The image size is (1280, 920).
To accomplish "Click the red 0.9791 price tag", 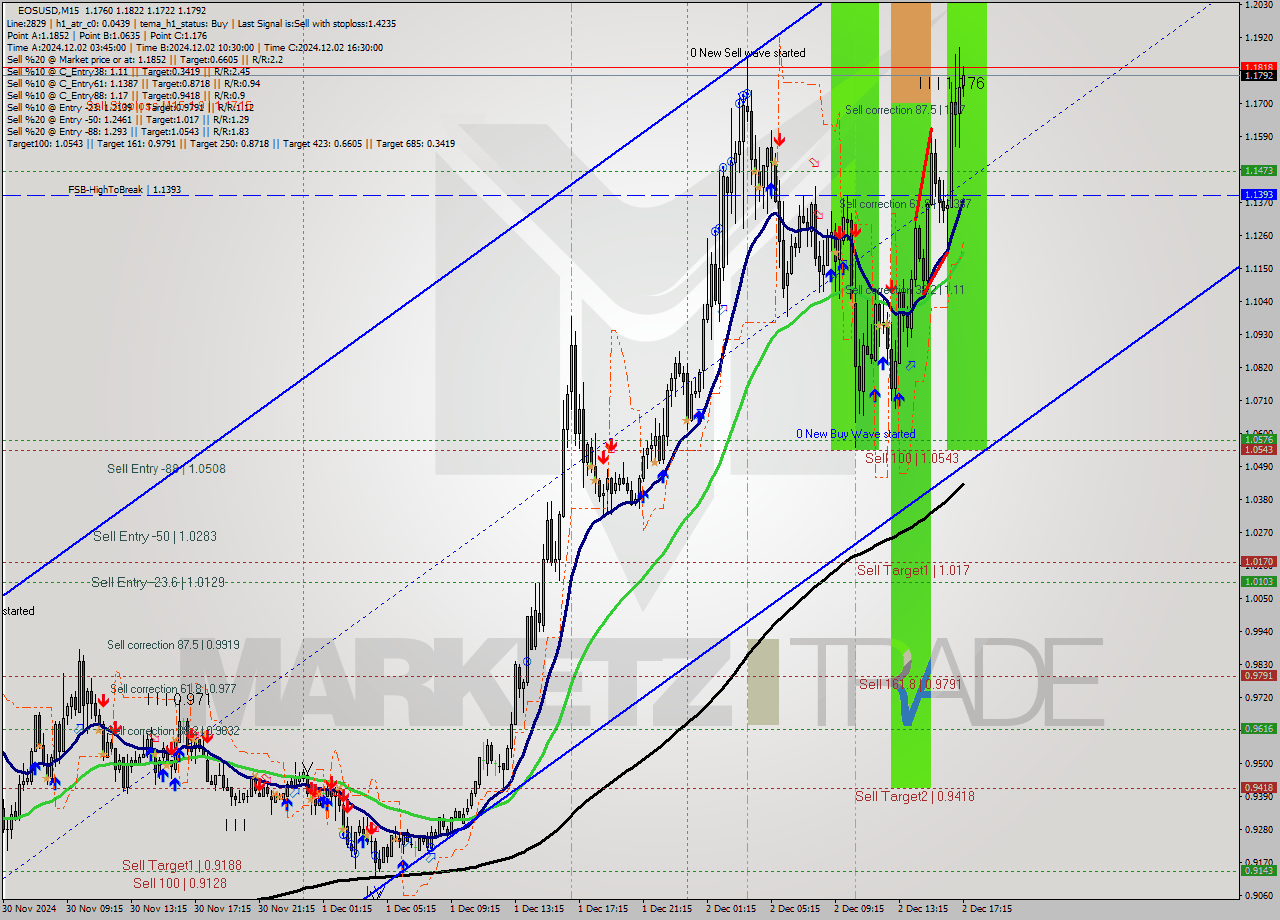I will point(1258,675).
